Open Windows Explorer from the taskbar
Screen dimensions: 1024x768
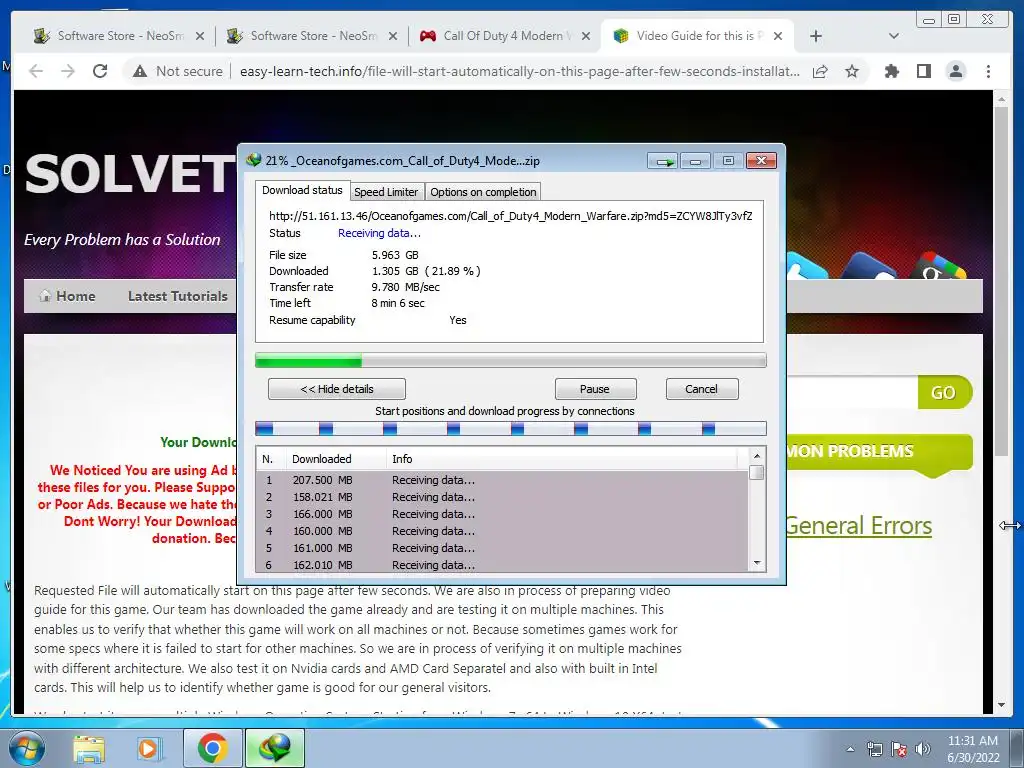(89, 748)
